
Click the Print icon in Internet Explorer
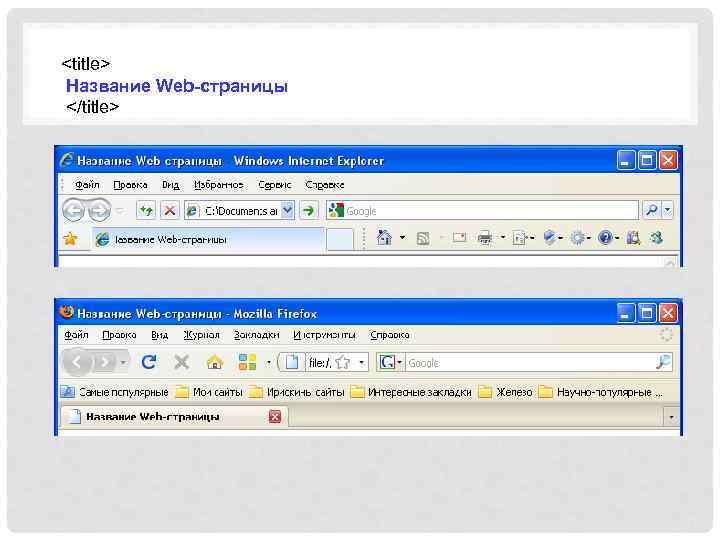pos(485,238)
